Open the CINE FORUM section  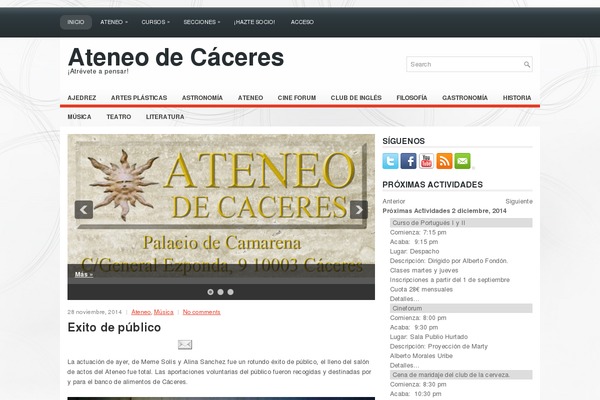point(297,98)
